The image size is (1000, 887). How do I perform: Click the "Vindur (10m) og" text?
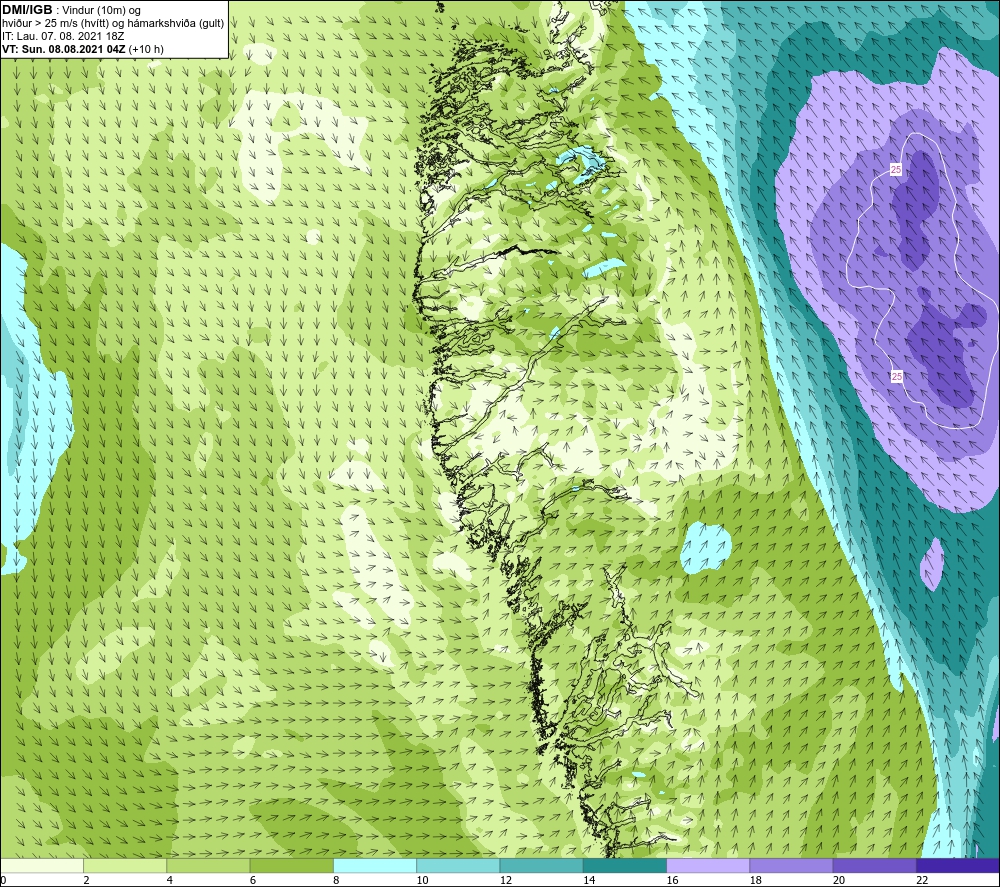101,11
